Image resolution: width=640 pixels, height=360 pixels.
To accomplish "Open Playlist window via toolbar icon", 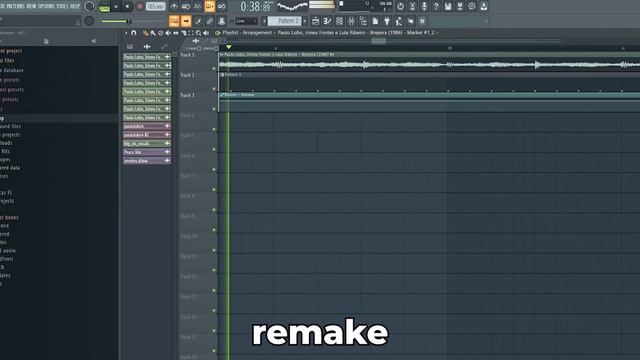I will click(x=316, y=21).
